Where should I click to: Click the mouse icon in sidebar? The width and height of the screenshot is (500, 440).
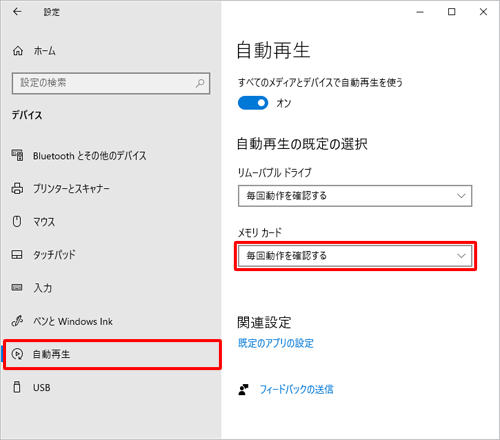17,221
